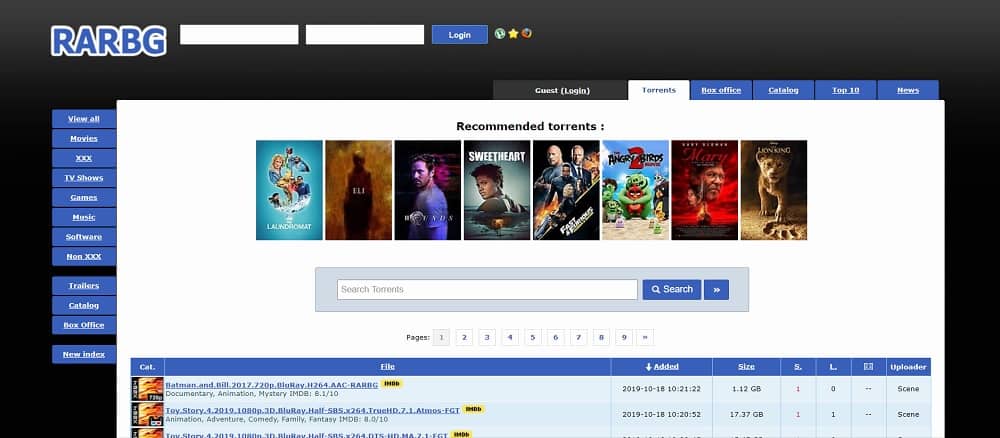Viewport: 1000px width, 438px height.
Task: Click the IMDb badge on the Toy Story TrueHD row
Action: [x=473, y=409]
